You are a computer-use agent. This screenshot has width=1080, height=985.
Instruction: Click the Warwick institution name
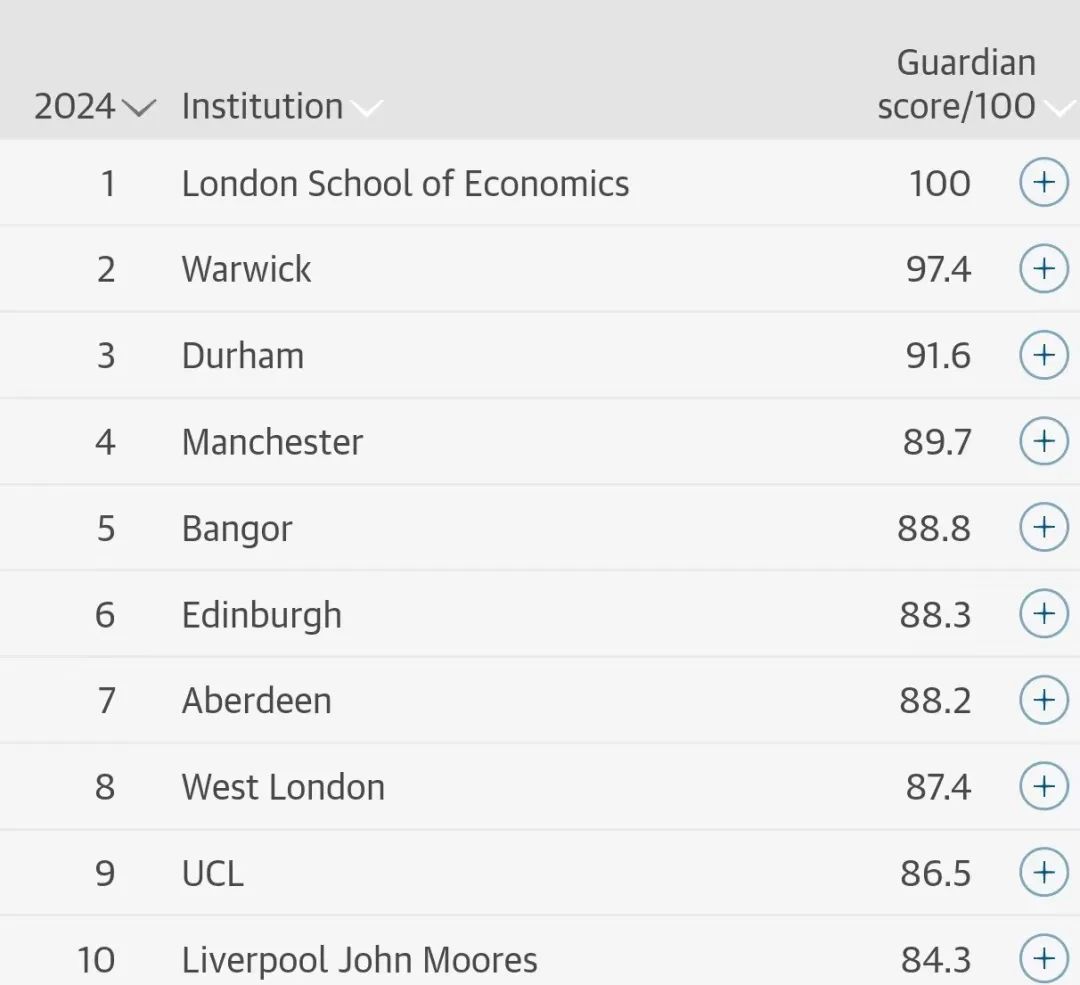point(246,269)
